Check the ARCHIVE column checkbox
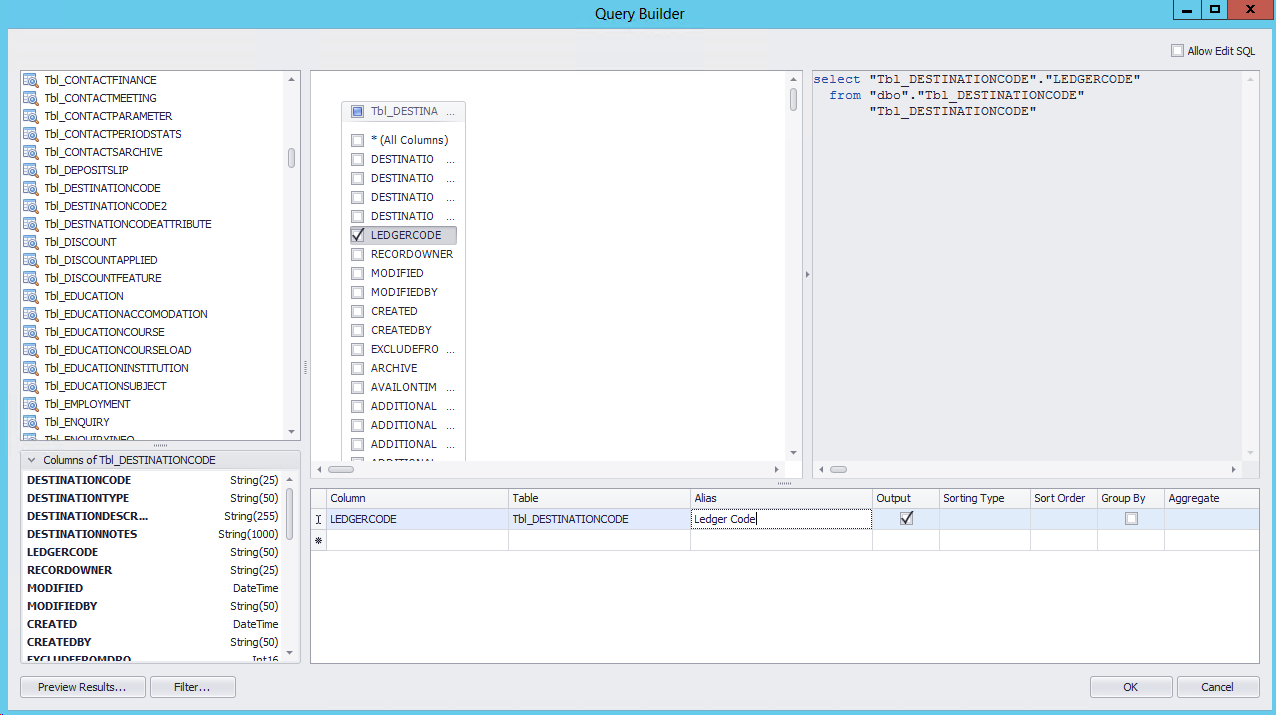Screen dimensions: 1276x715 357,369
